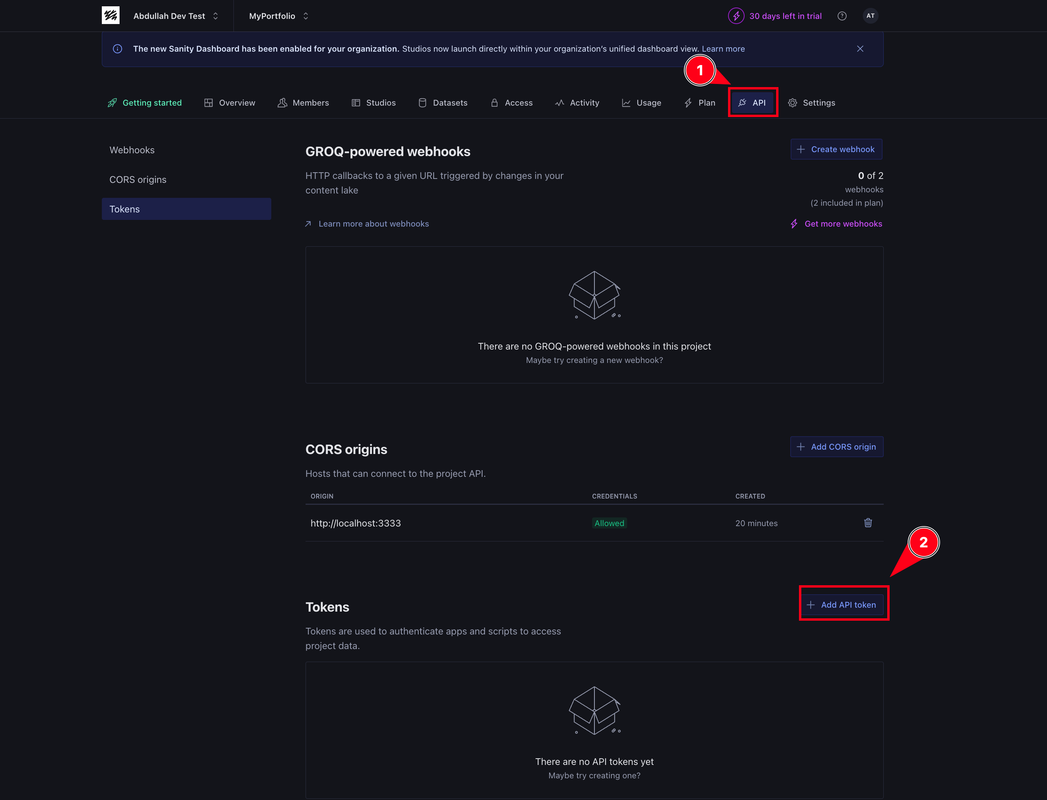Click the 0 of 2 webhooks count
The width and height of the screenshot is (1047, 800).
pos(871,176)
